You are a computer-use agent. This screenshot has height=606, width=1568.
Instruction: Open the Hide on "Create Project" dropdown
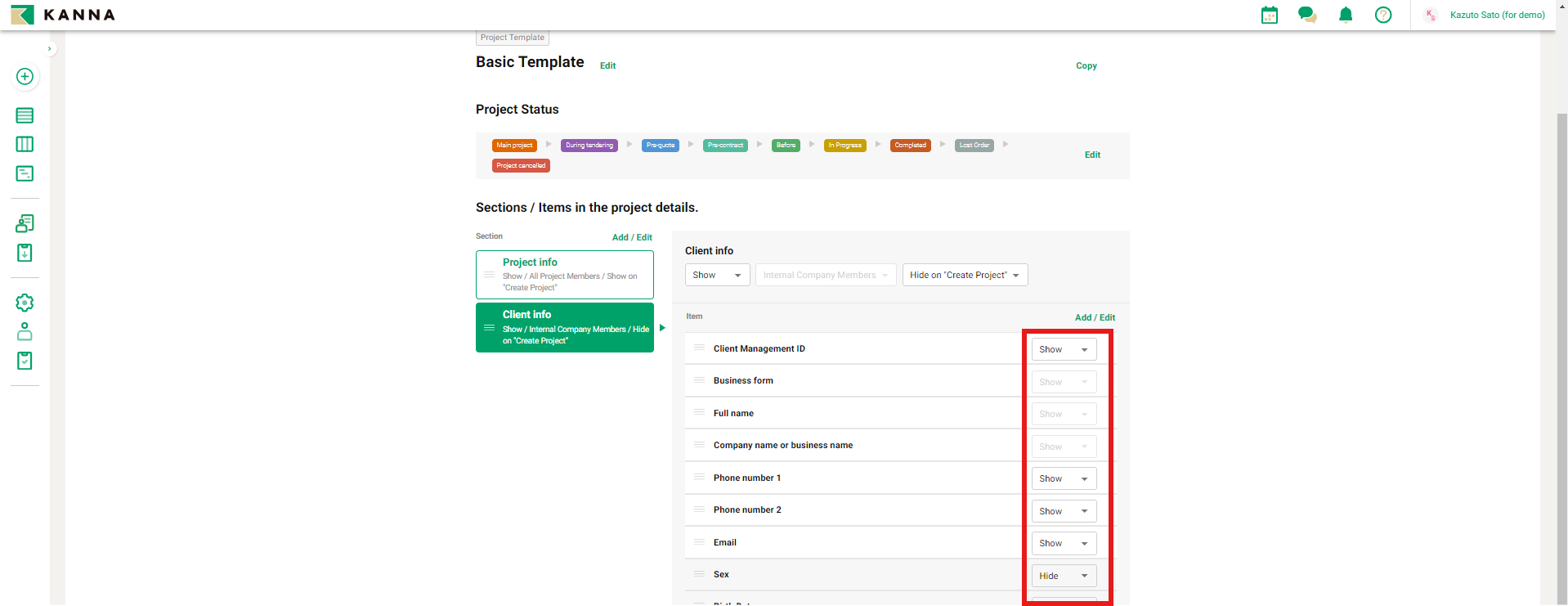coord(964,275)
